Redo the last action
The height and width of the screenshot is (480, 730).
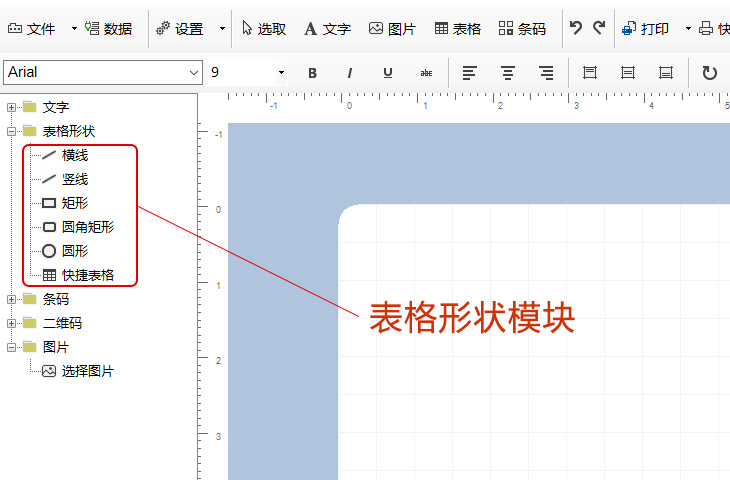598,28
